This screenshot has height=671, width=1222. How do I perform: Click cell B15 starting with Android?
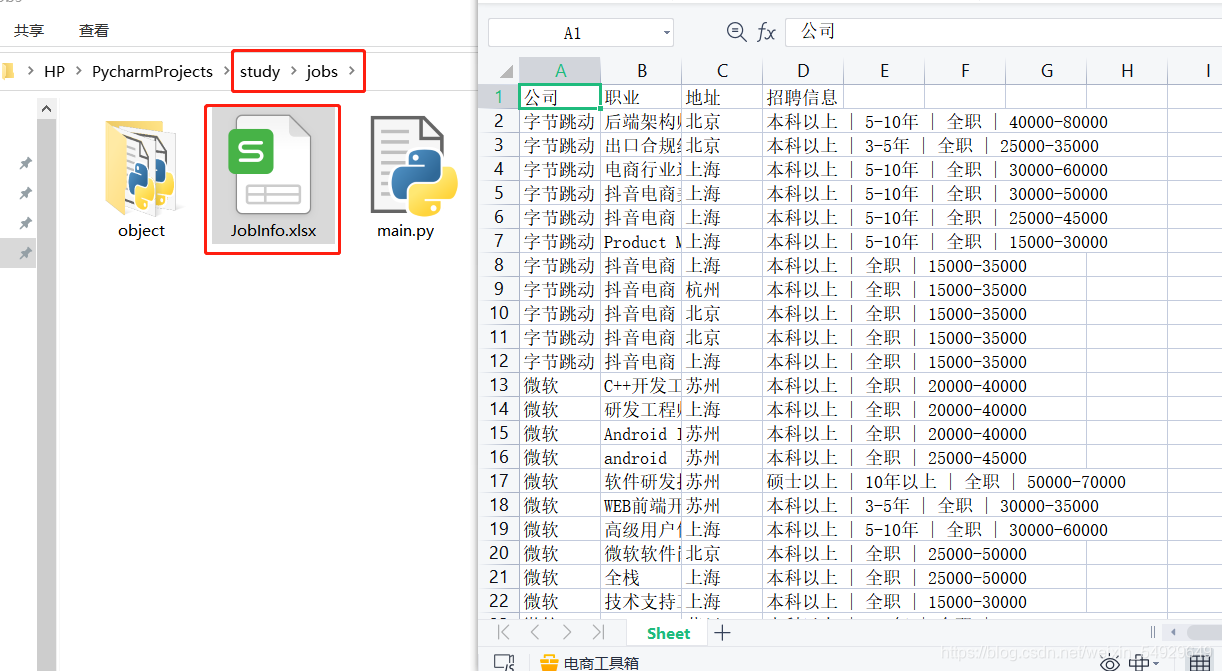(641, 433)
